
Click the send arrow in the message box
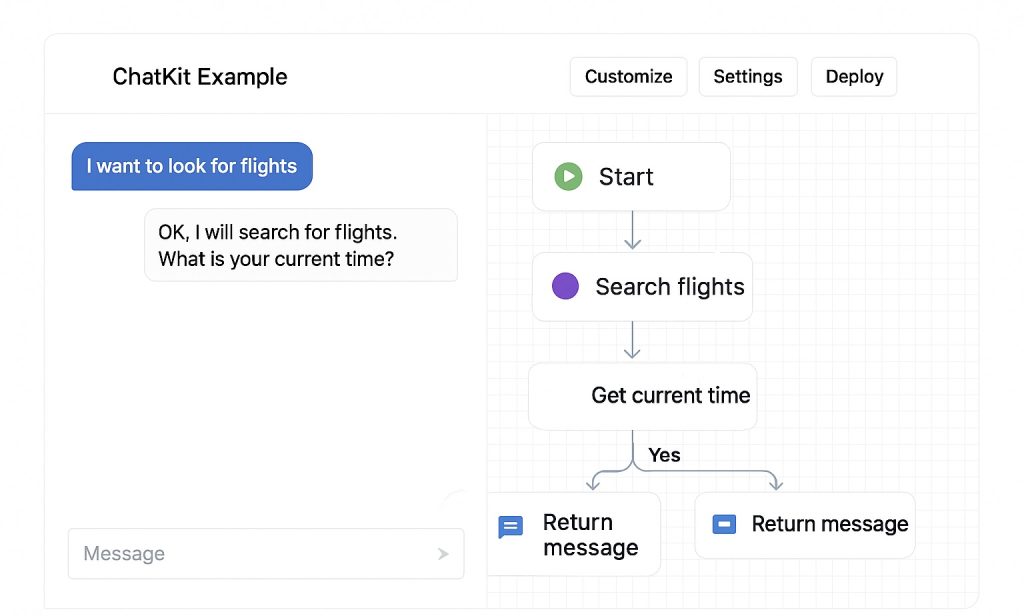[442, 553]
